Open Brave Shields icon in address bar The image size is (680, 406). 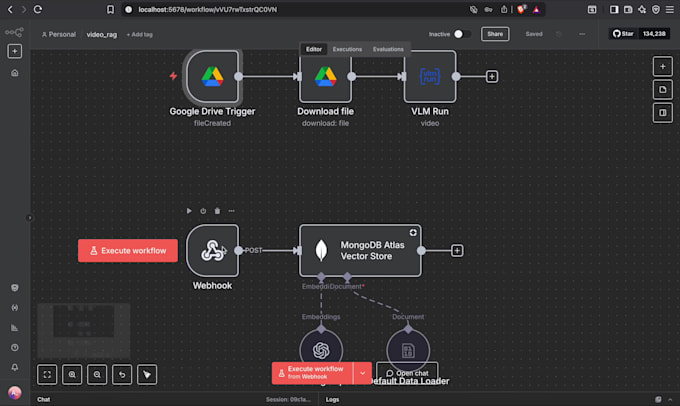521,10
